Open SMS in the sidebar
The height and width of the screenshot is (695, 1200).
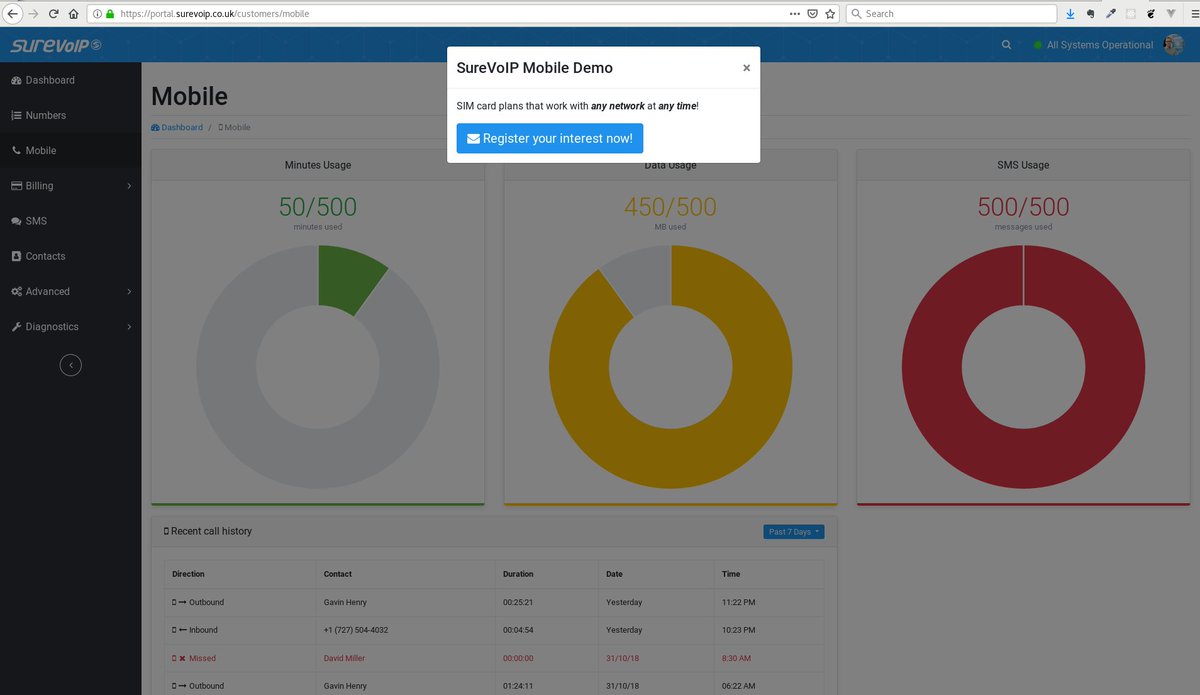(x=70, y=221)
